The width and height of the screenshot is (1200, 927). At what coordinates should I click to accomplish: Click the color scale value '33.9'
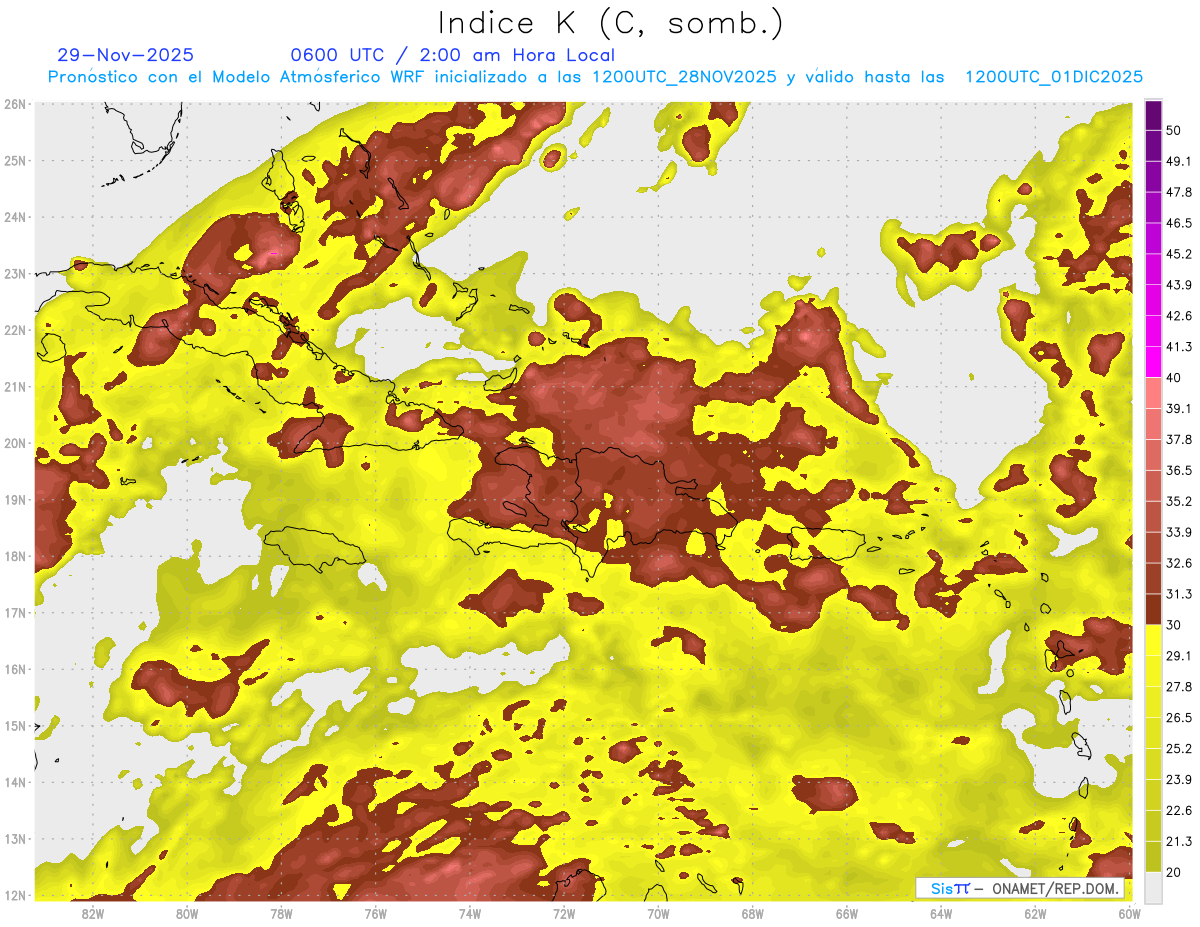click(x=1178, y=532)
